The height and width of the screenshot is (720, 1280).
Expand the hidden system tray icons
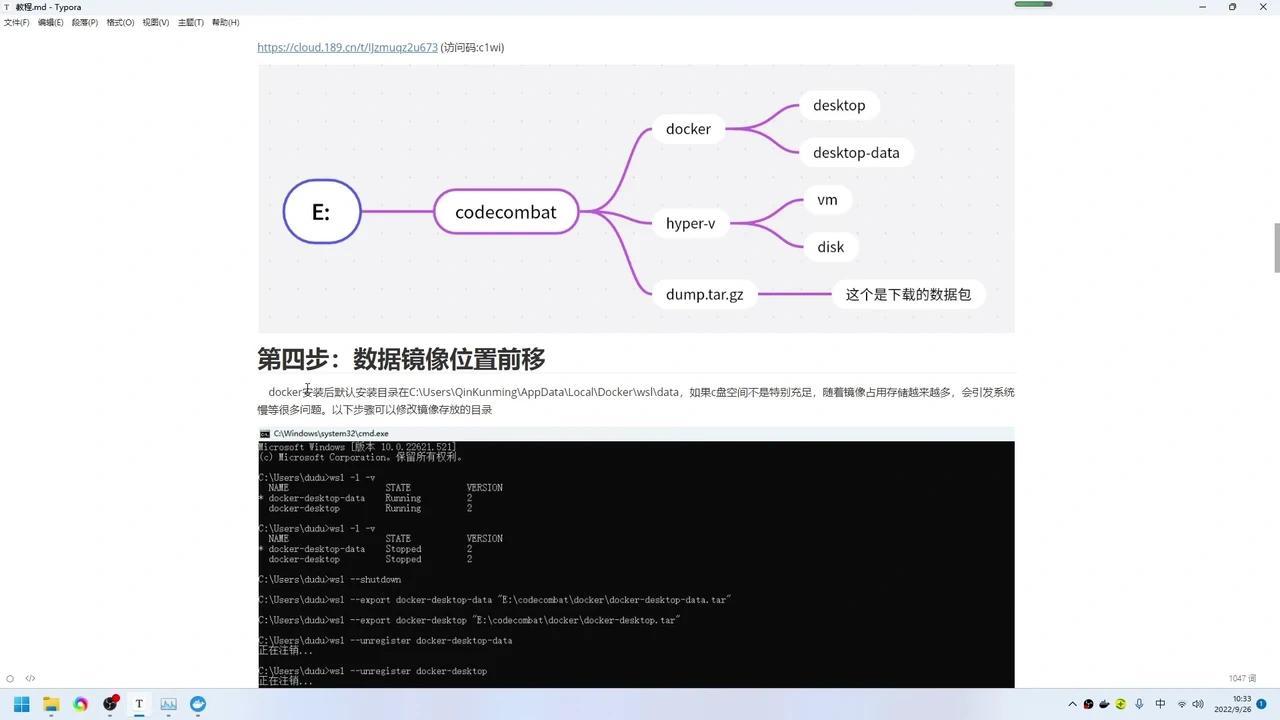1072,703
